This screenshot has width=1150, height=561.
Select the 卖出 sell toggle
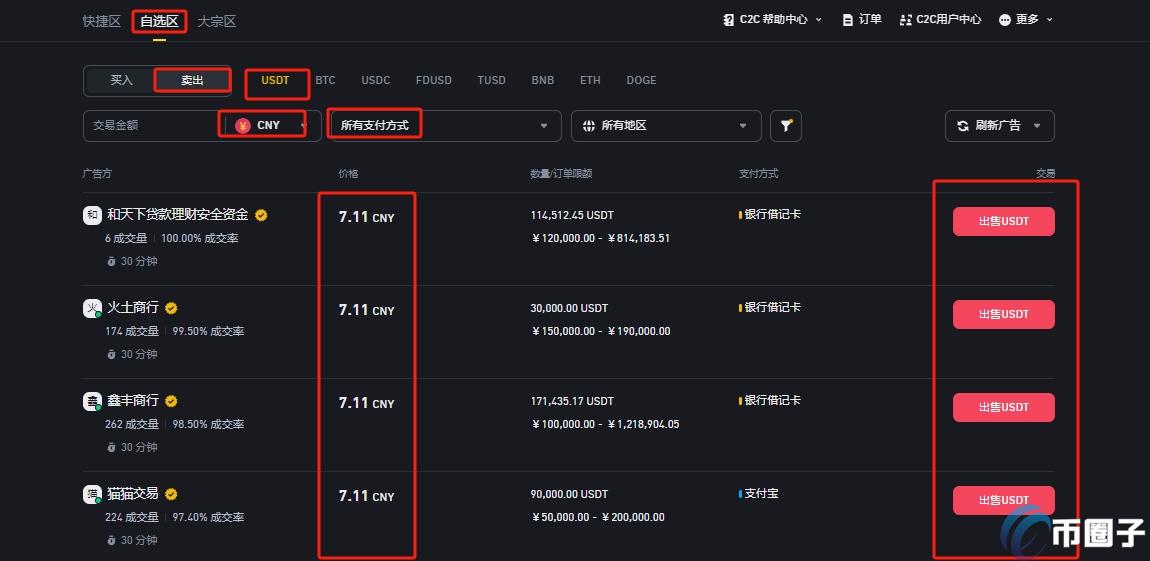[x=192, y=81]
